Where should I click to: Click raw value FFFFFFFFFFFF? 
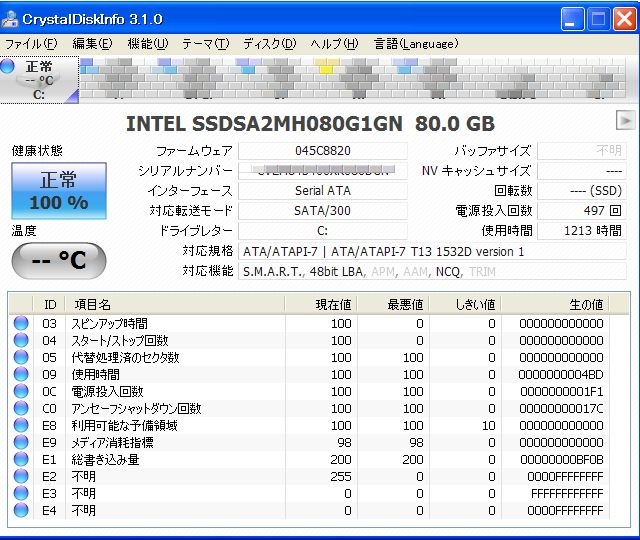pyautogui.click(x=567, y=494)
